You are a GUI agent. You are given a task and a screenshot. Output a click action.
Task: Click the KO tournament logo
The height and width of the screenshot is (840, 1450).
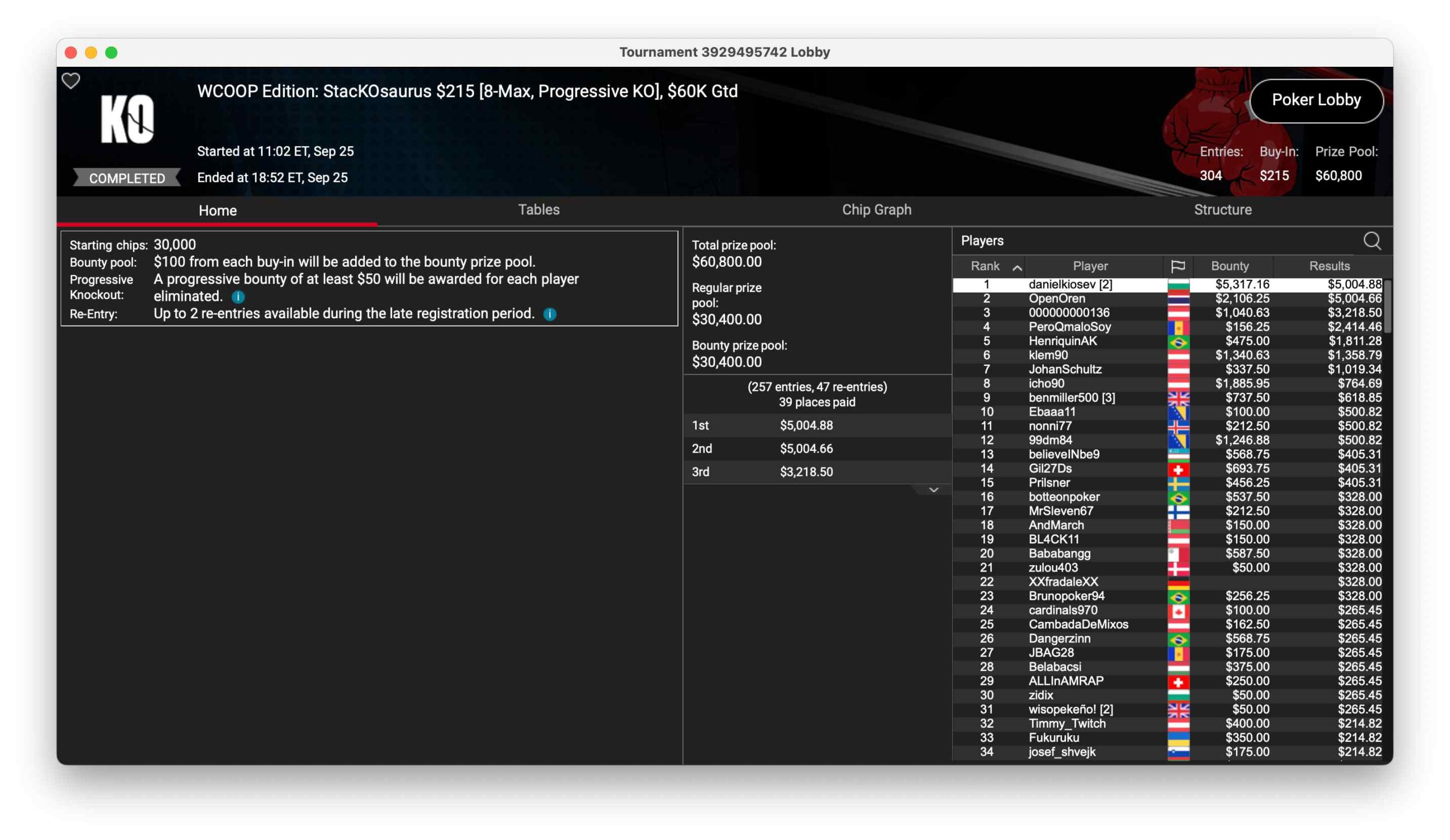click(127, 119)
